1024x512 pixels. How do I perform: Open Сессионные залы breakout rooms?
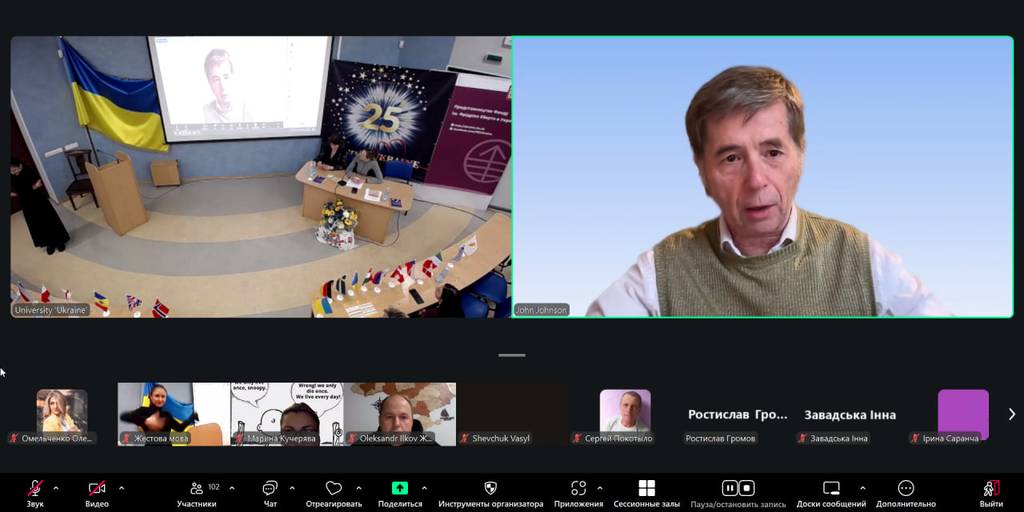(646, 488)
